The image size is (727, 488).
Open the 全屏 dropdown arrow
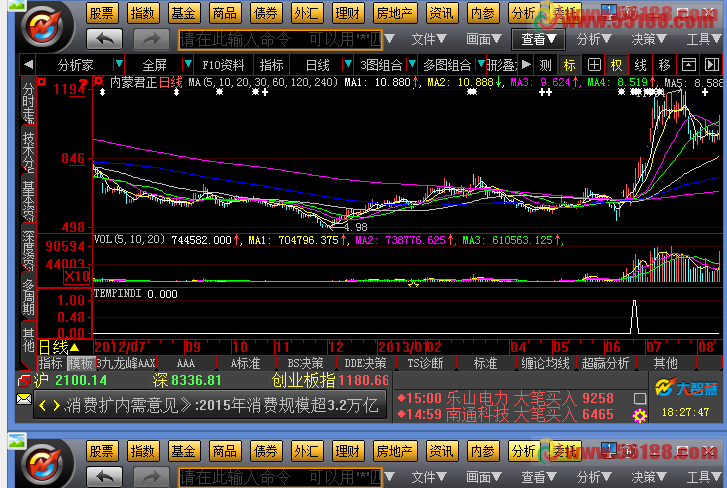(x=188, y=64)
